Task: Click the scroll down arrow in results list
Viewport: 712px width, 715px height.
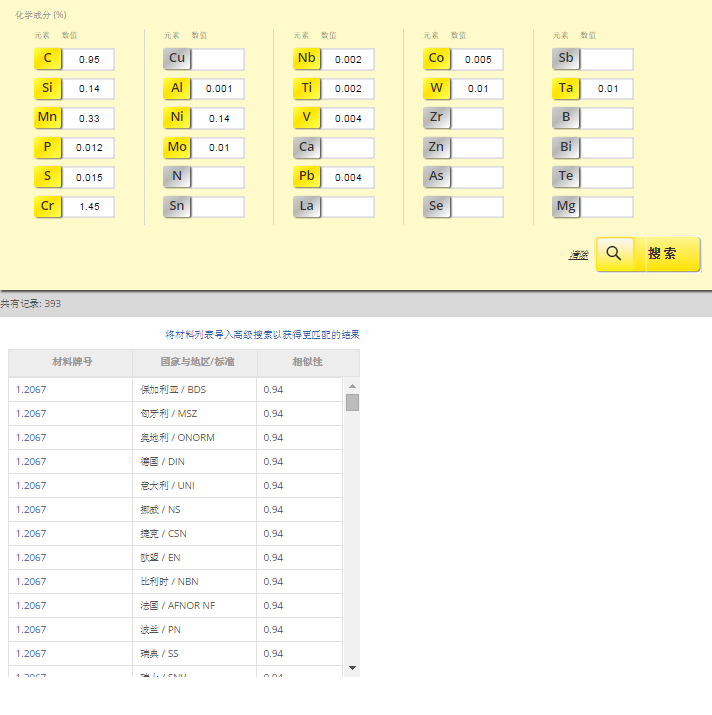Action: [x=352, y=667]
